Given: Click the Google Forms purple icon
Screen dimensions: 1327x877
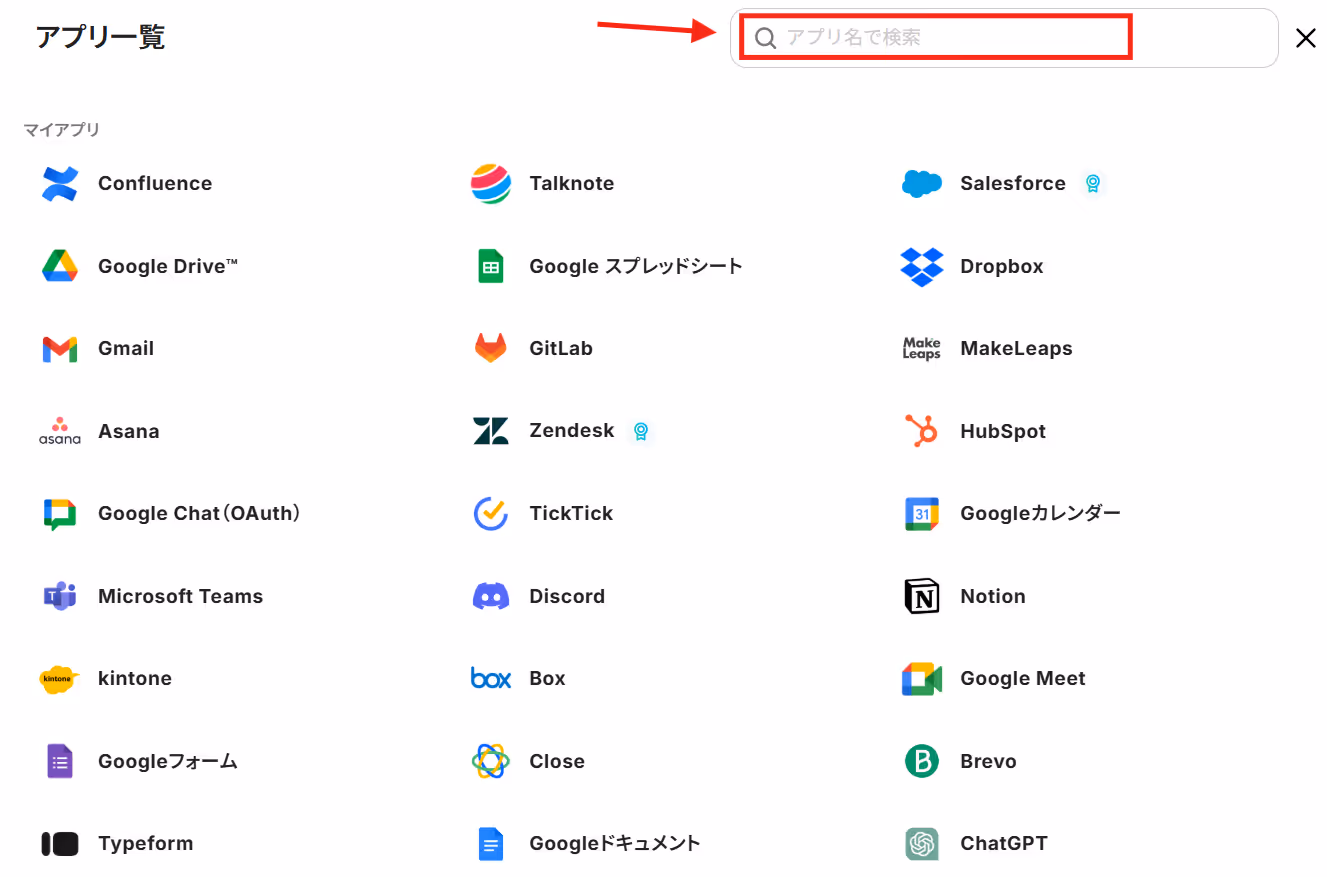Looking at the screenshot, I should (x=60, y=761).
